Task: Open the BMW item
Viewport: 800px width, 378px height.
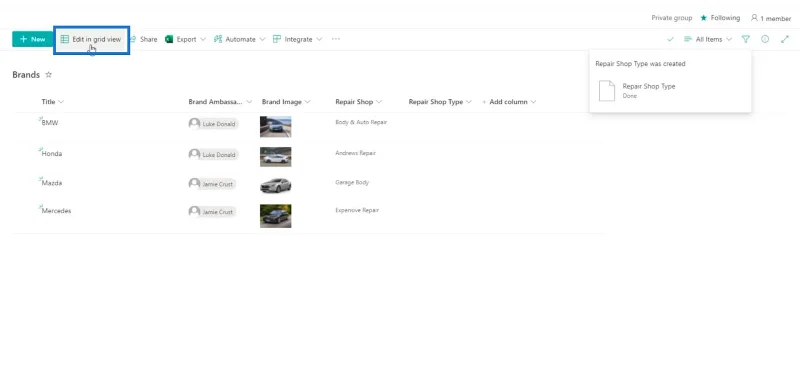Action: (50, 123)
